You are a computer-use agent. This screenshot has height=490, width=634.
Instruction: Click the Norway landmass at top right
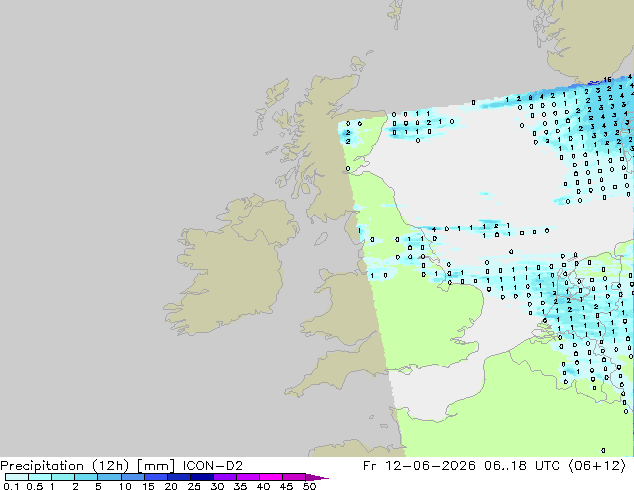pyautogui.click(x=586, y=38)
